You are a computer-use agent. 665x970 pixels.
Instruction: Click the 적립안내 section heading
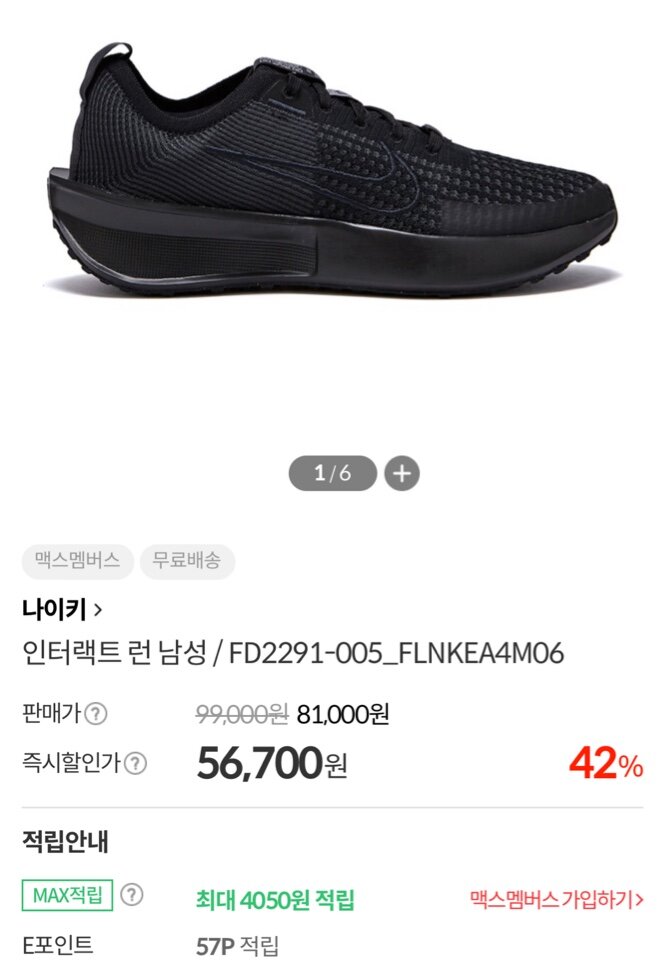[66, 842]
